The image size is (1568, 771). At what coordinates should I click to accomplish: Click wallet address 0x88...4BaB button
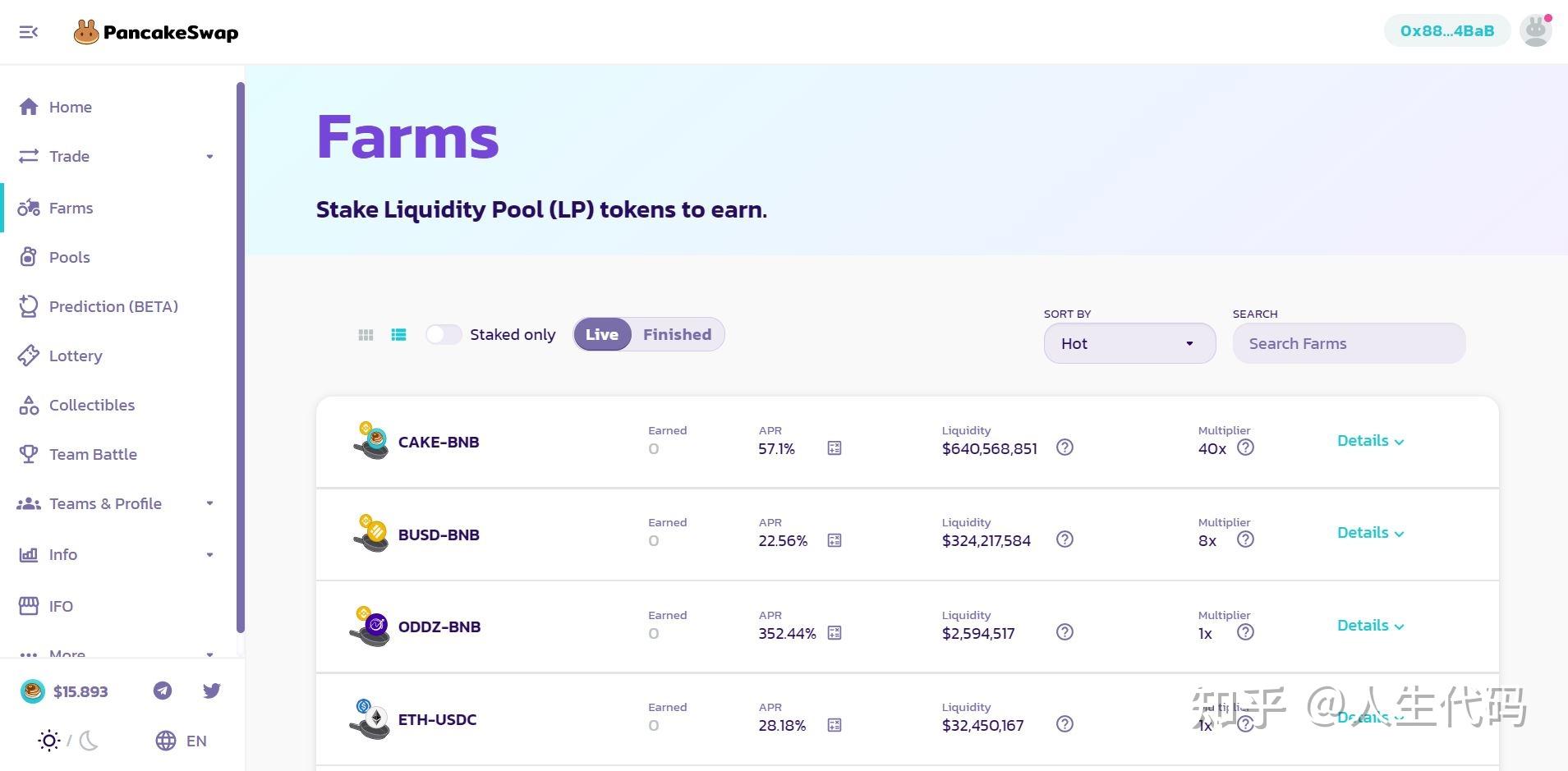click(x=1446, y=31)
